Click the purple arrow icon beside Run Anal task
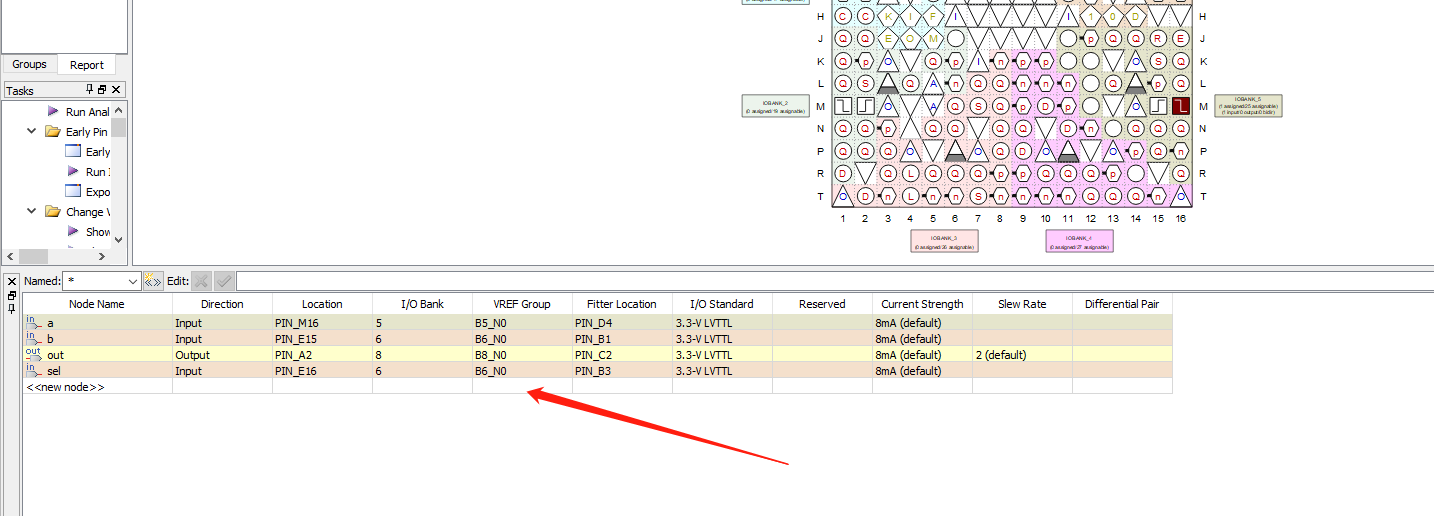This screenshot has width=1434, height=516. [x=53, y=112]
